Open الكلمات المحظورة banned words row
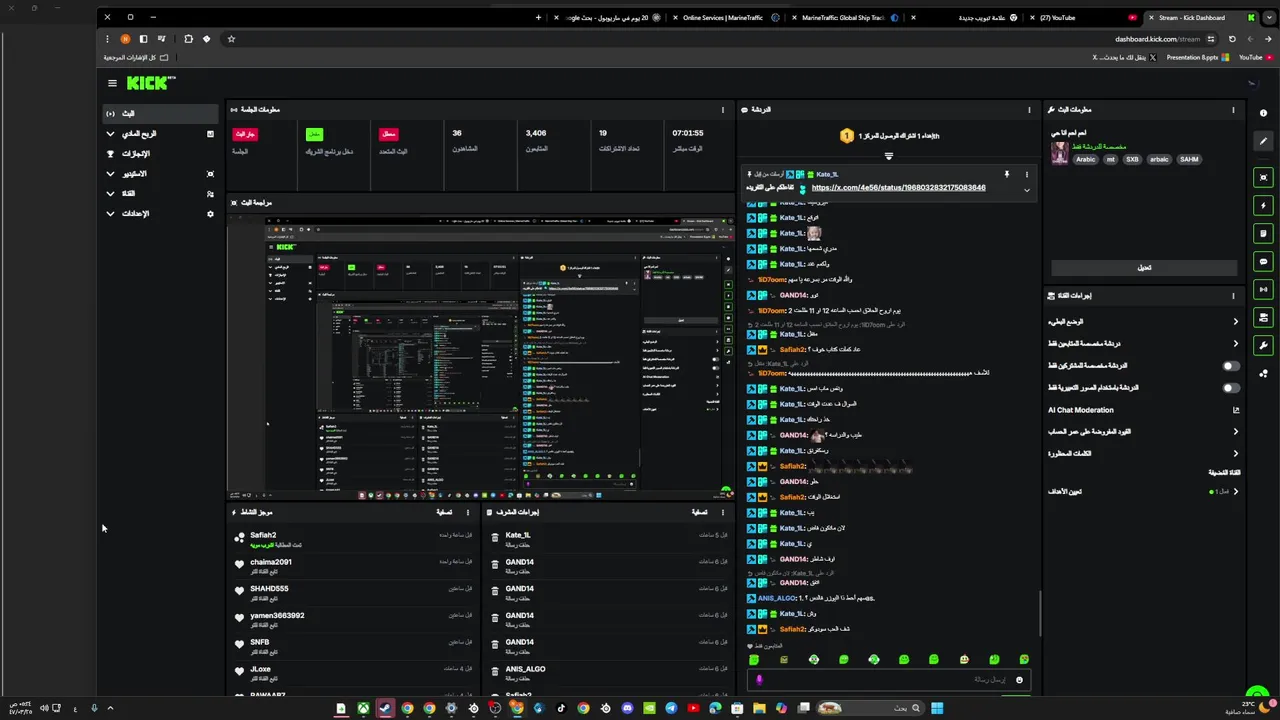This screenshot has height=720, width=1280. click(x=1143, y=454)
